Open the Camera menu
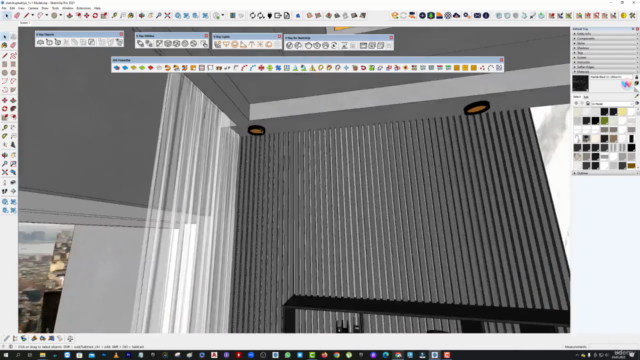Image resolution: width=640 pixels, height=360 pixels. [33, 8]
